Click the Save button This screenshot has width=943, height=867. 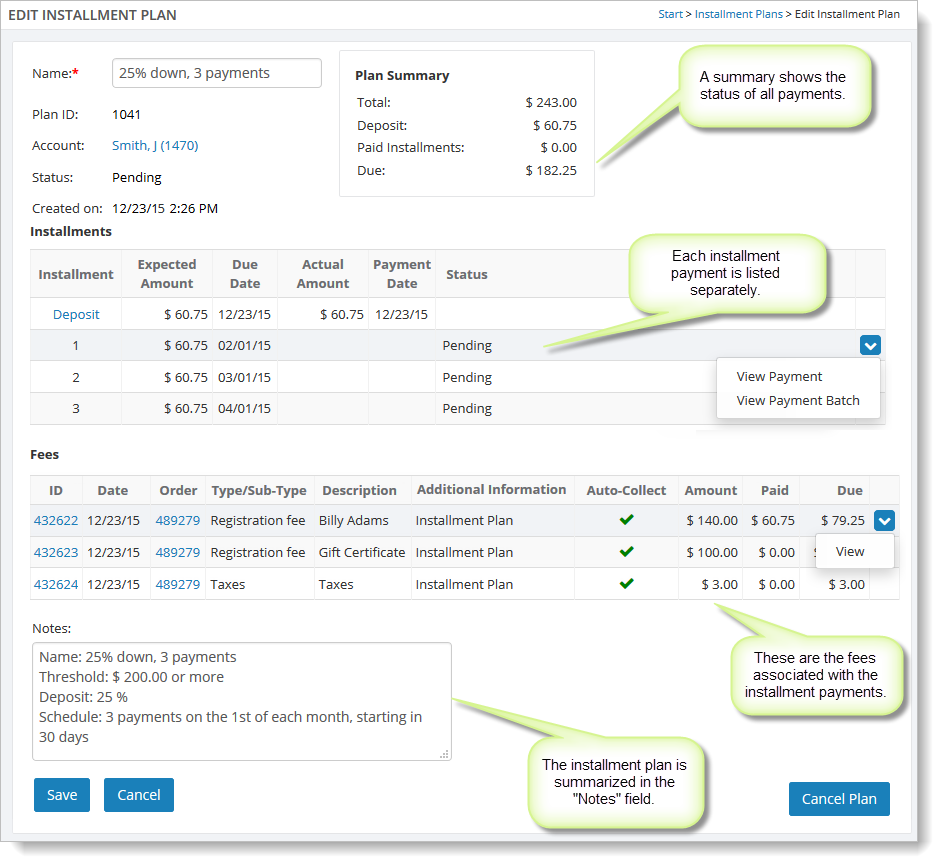62,795
